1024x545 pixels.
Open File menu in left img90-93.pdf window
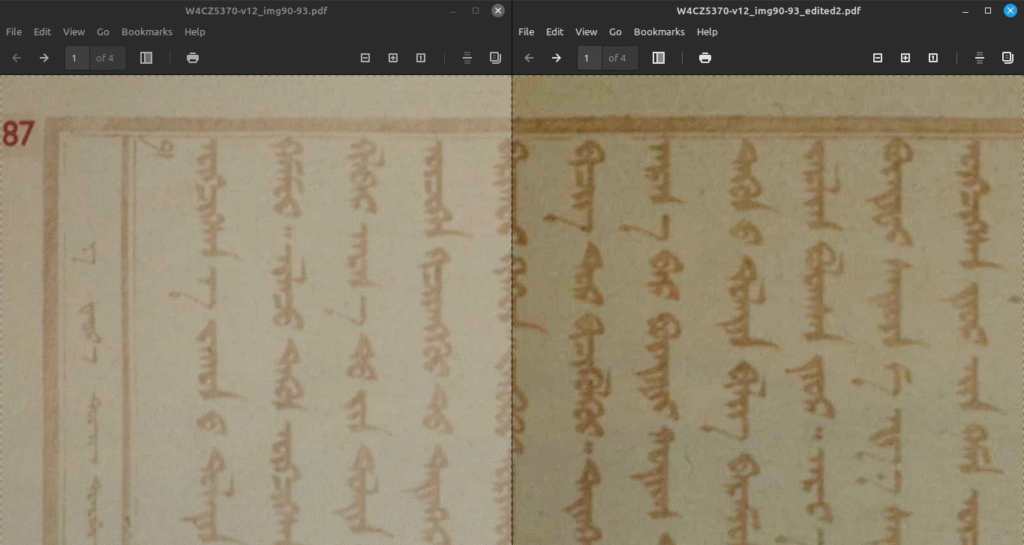(14, 32)
